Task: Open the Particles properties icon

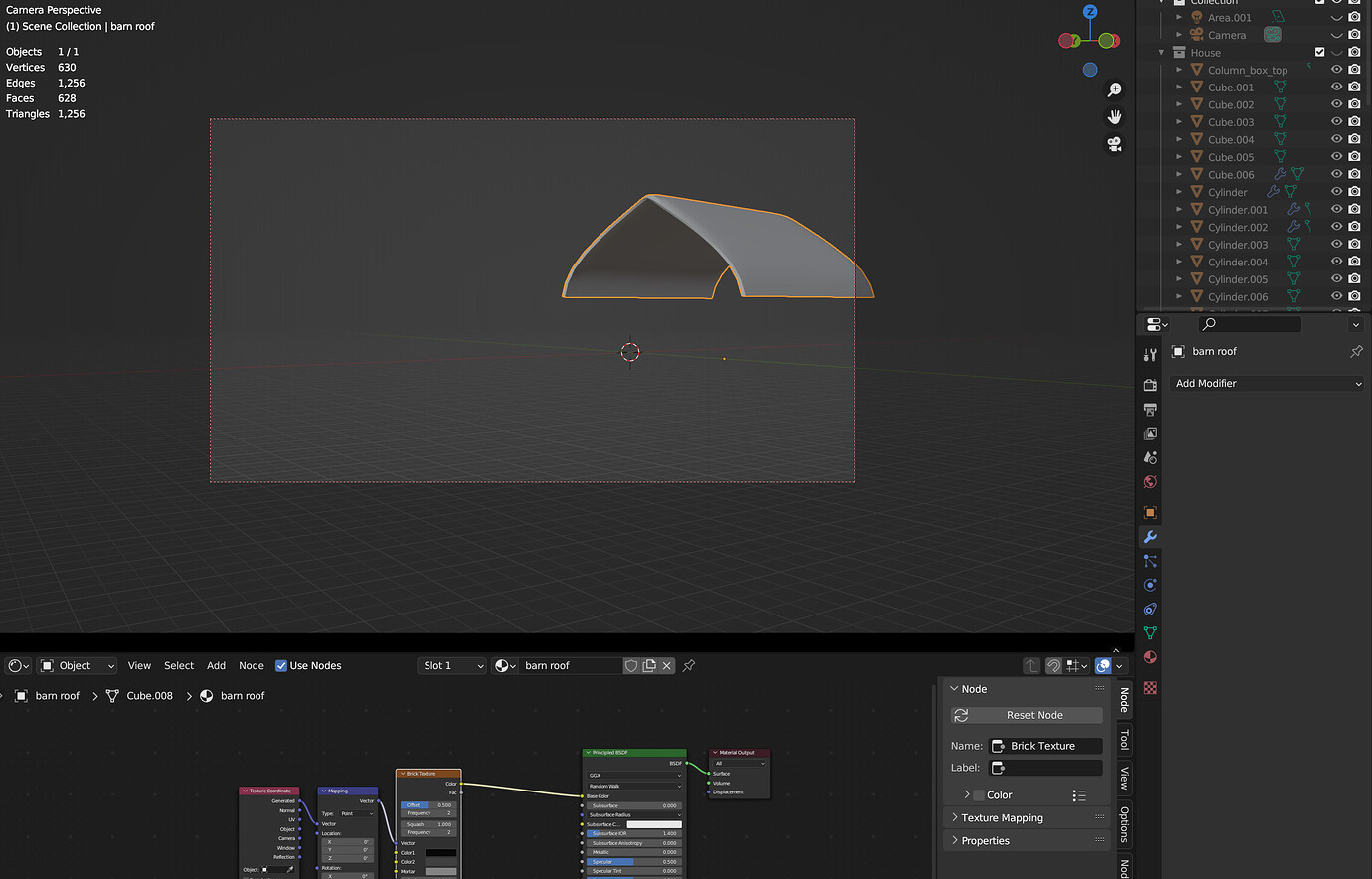Action: (1150, 561)
